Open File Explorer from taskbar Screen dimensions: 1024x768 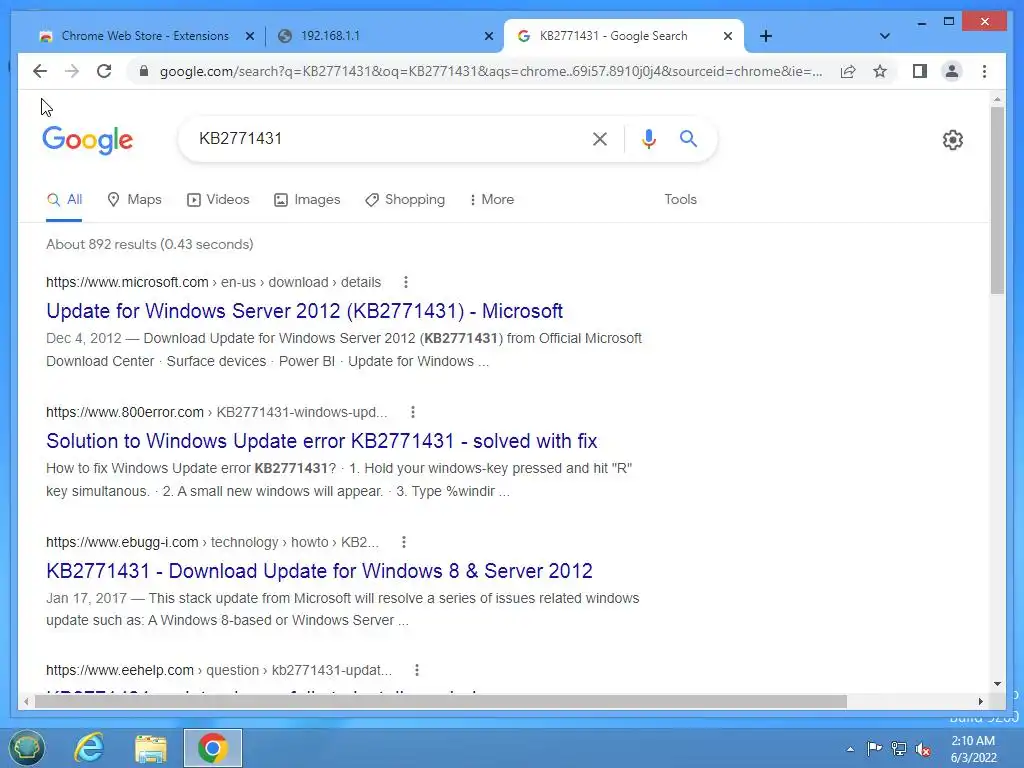(151, 748)
